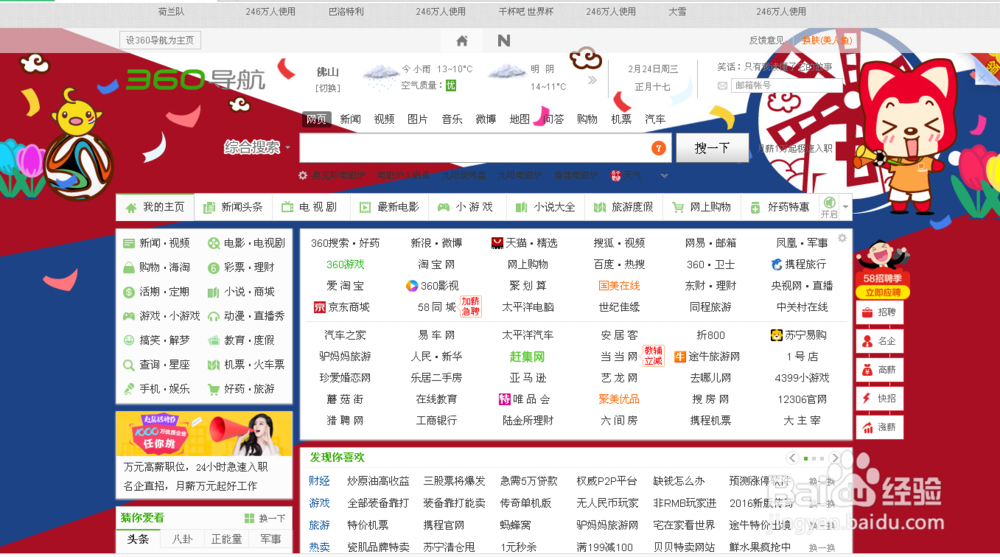Open 涨薪 sidebar button
This screenshot has width=1000, height=557.
tap(879, 427)
